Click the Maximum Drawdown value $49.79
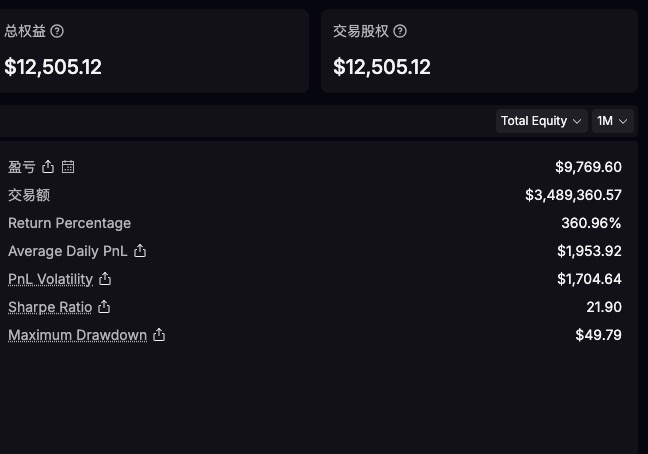 pyautogui.click(x=598, y=335)
